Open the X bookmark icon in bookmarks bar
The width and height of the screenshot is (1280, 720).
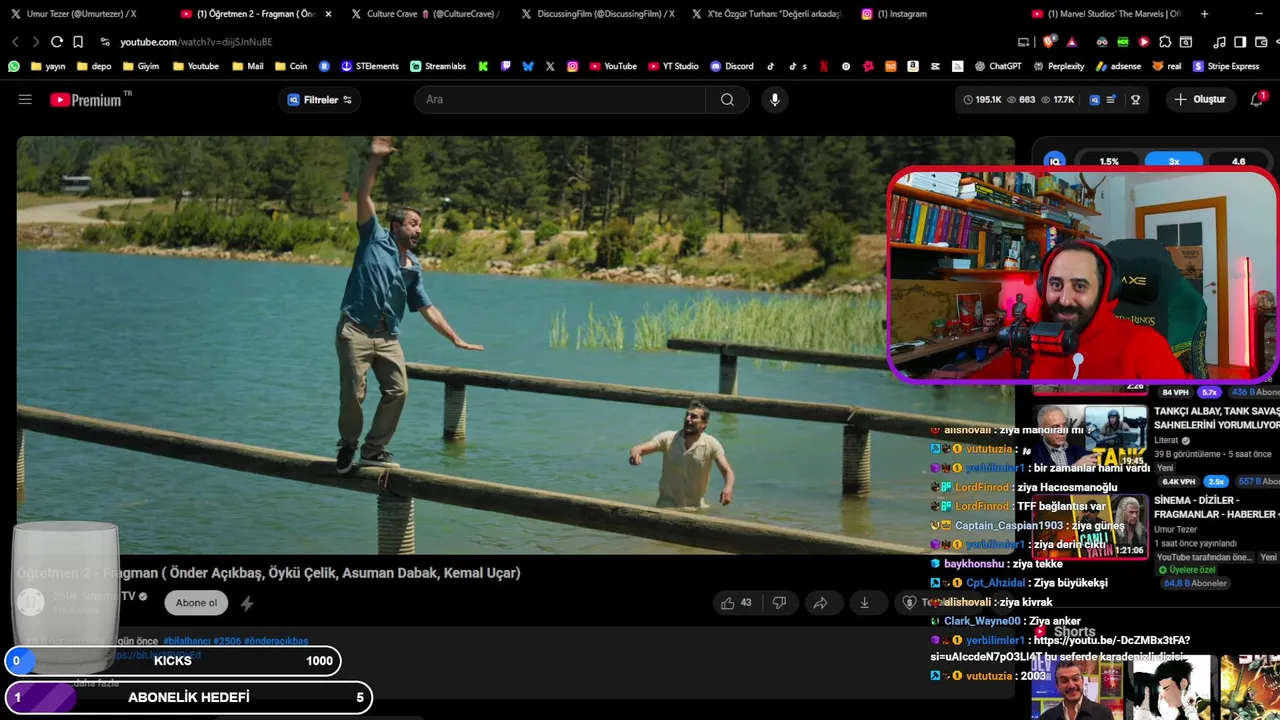pos(550,66)
